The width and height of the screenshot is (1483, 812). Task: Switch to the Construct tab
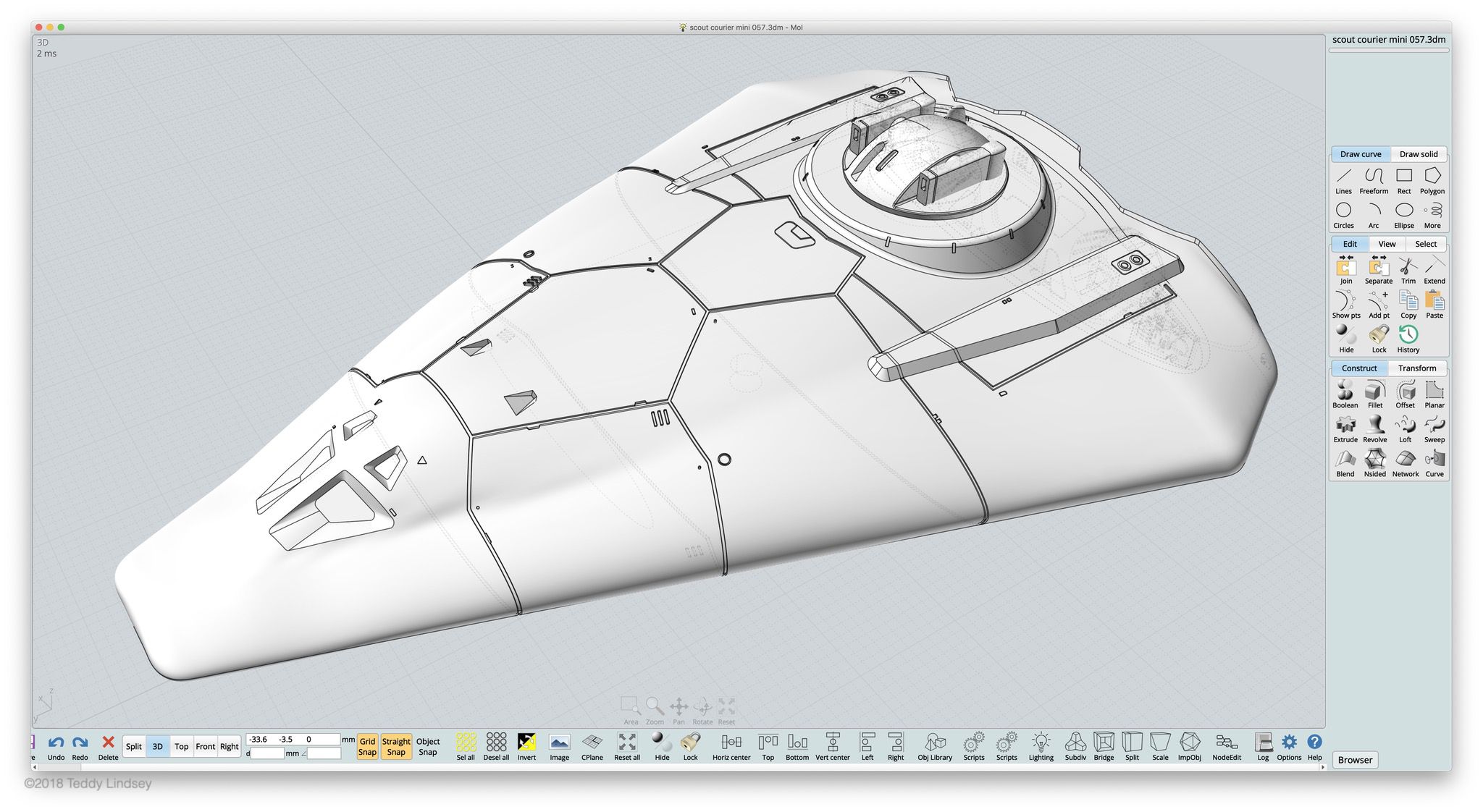click(1359, 368)
